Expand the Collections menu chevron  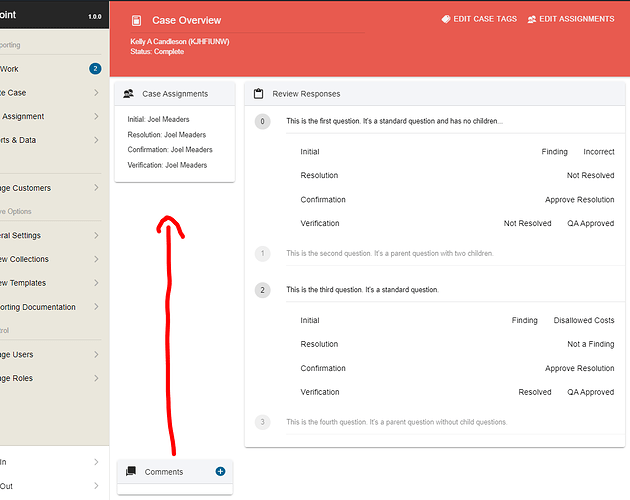pyautogui.click(x=96, y=259)
